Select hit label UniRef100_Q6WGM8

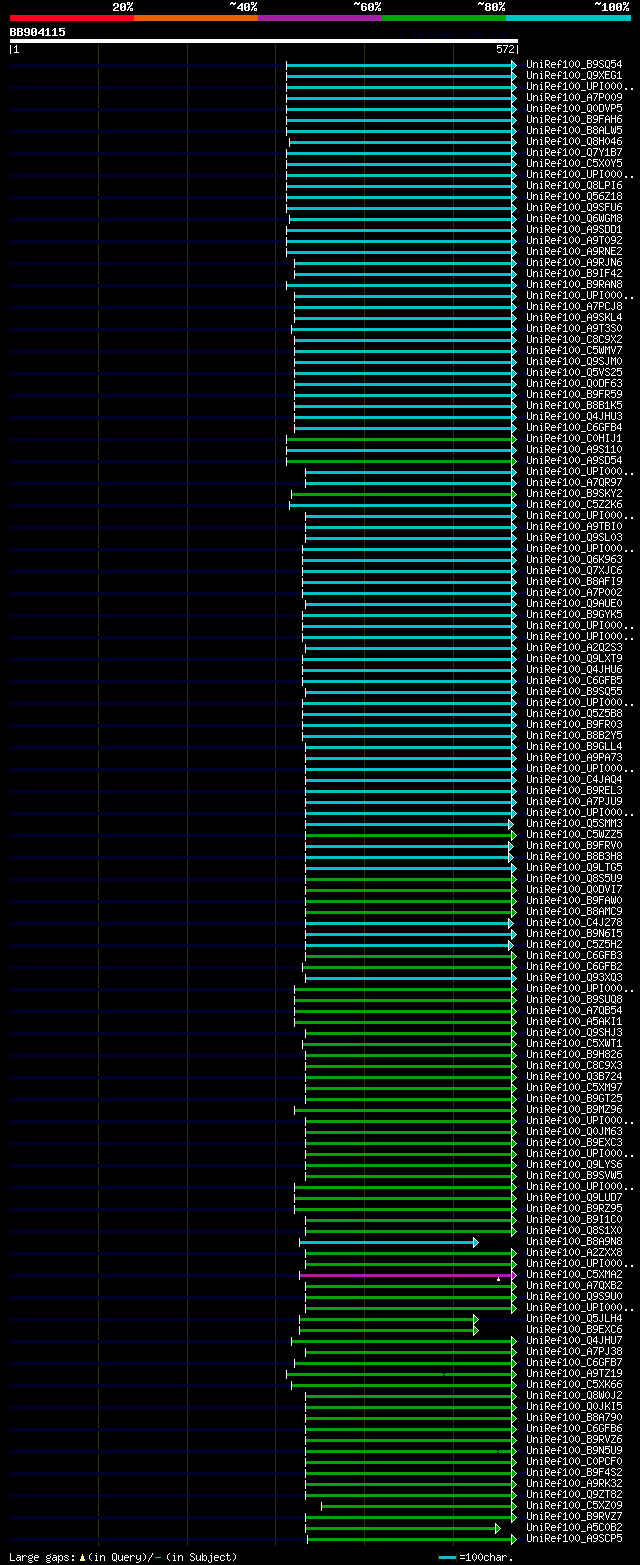click(x=574, y=218)
